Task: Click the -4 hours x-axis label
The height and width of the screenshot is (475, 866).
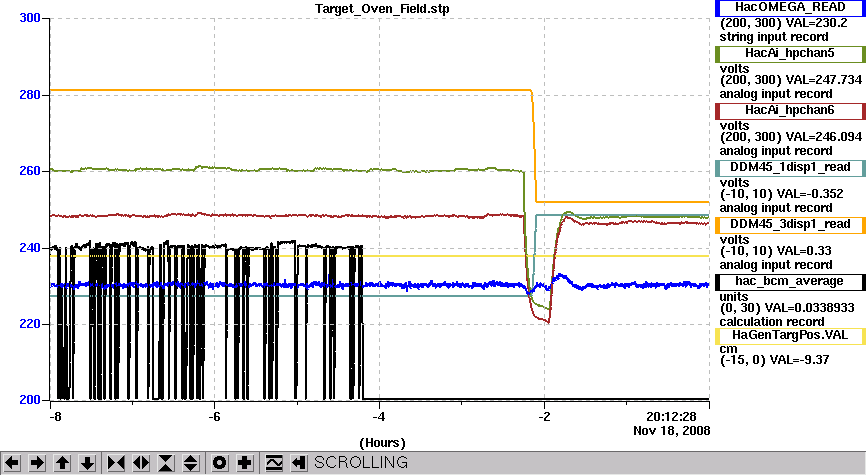Action: 379,417
